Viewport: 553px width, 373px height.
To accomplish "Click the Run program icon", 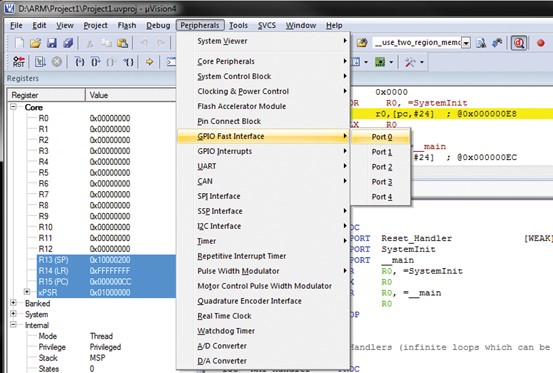I will point(40,62).
